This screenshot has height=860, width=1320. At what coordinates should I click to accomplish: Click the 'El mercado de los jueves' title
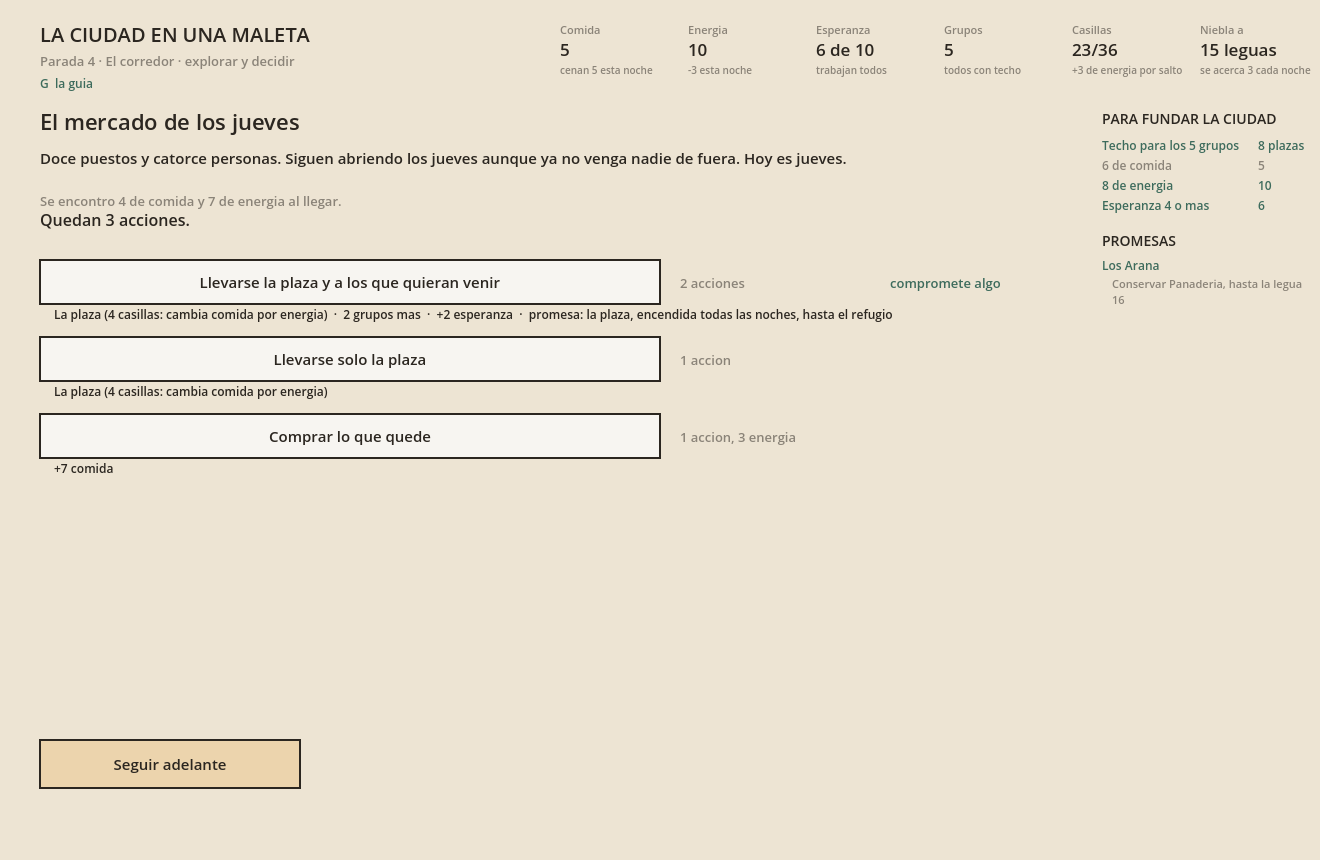[170, 122]
